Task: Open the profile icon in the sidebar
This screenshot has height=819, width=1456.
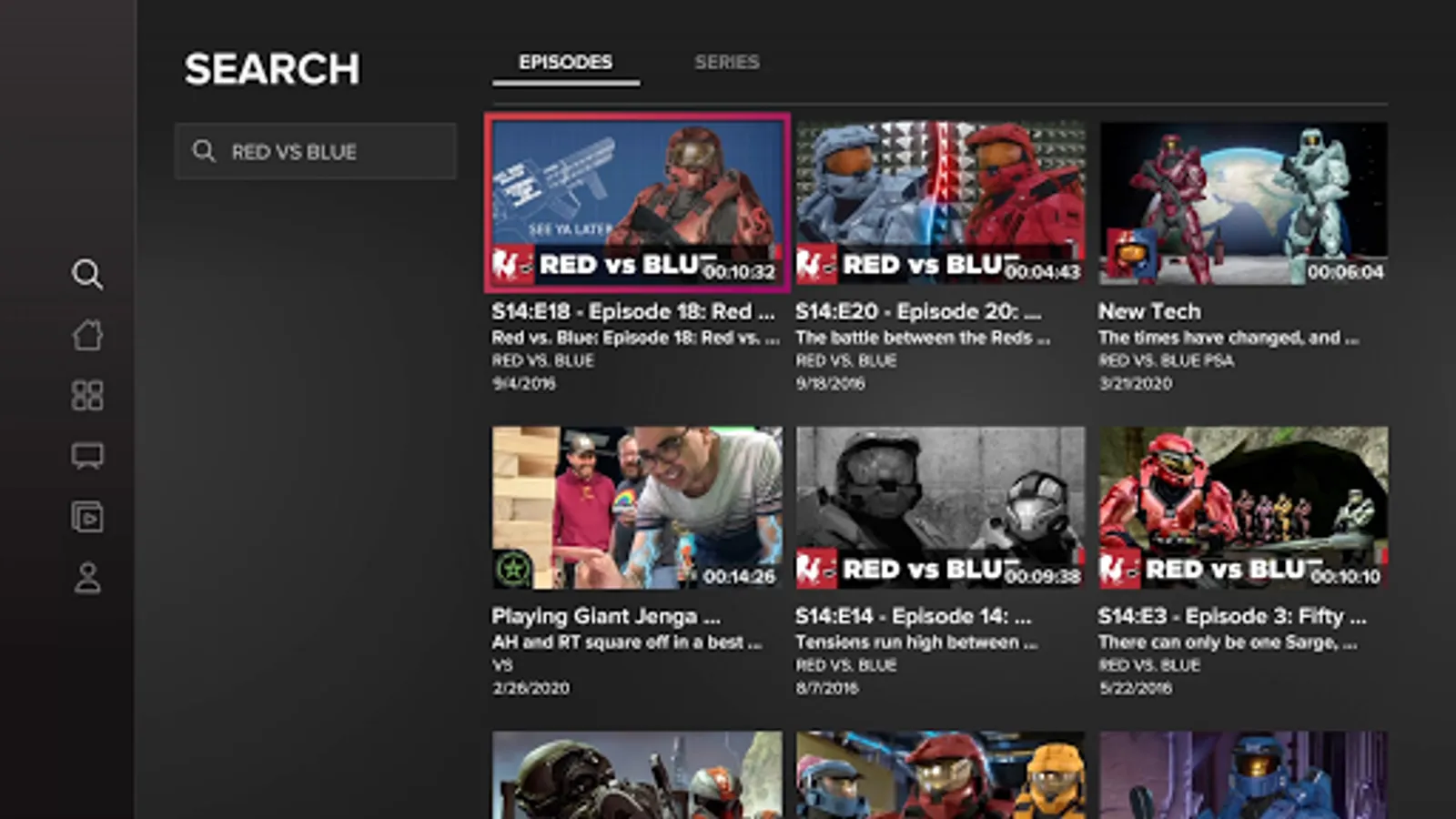Action: pyautogui.click(x=87, y=578)
